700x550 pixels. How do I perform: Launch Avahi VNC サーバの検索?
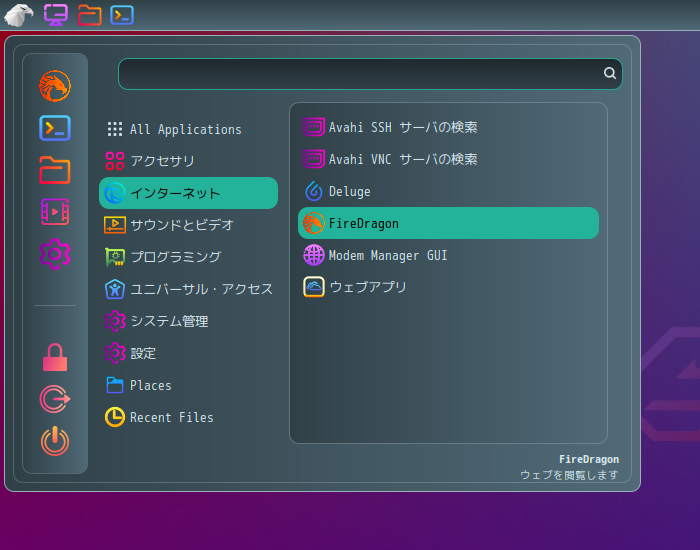[x=448, y=159]
